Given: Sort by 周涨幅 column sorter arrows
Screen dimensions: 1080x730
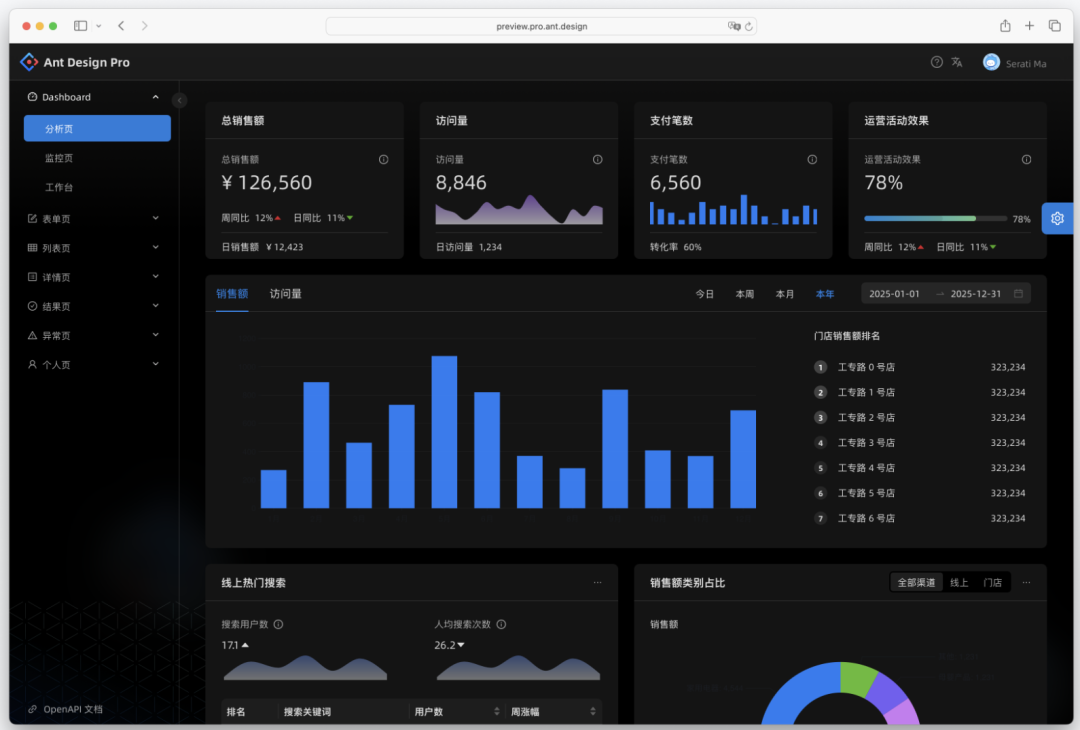Looking at the screenshot, I should coord(592,711).
